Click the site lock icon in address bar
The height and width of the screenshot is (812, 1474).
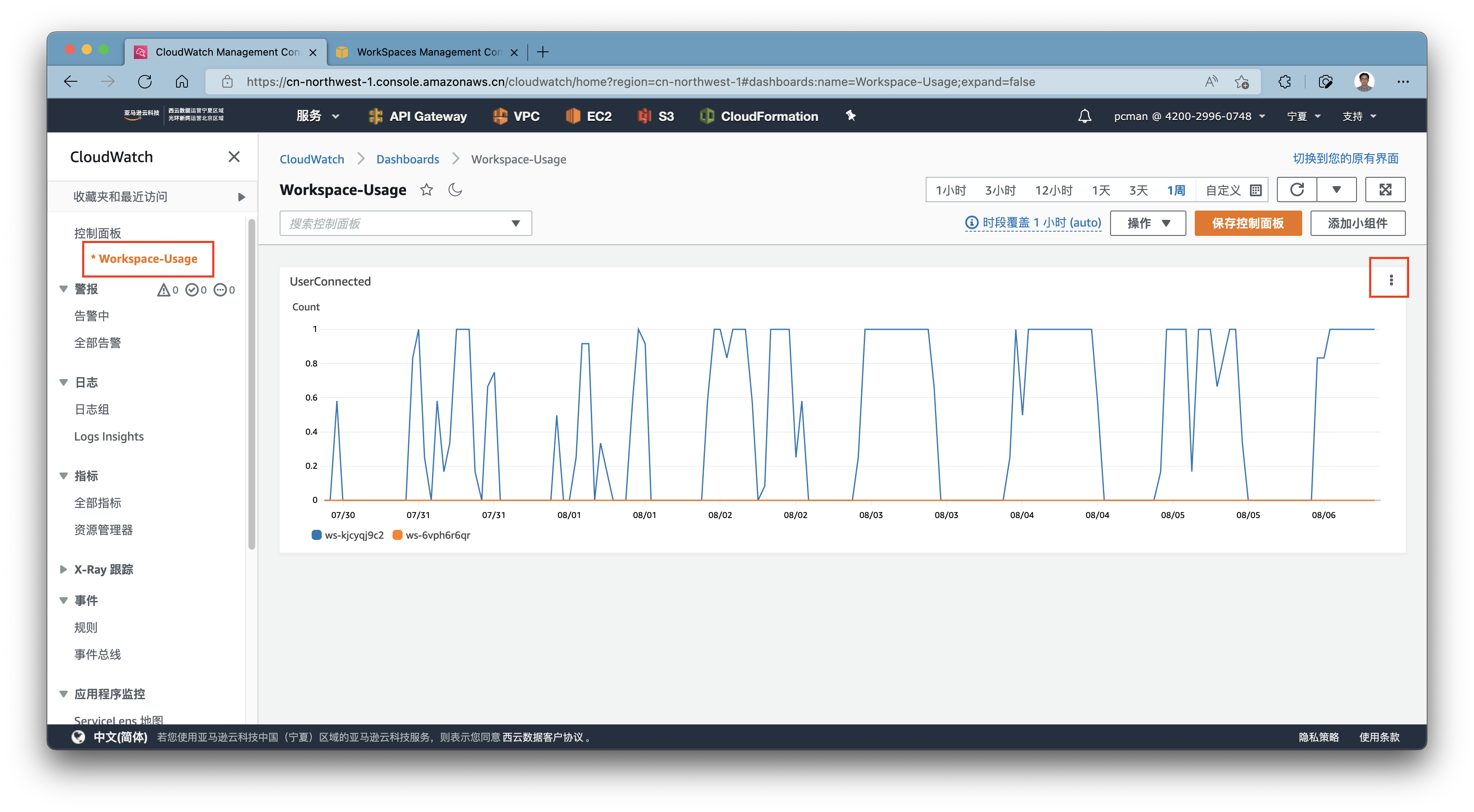(x=227, y=82)
